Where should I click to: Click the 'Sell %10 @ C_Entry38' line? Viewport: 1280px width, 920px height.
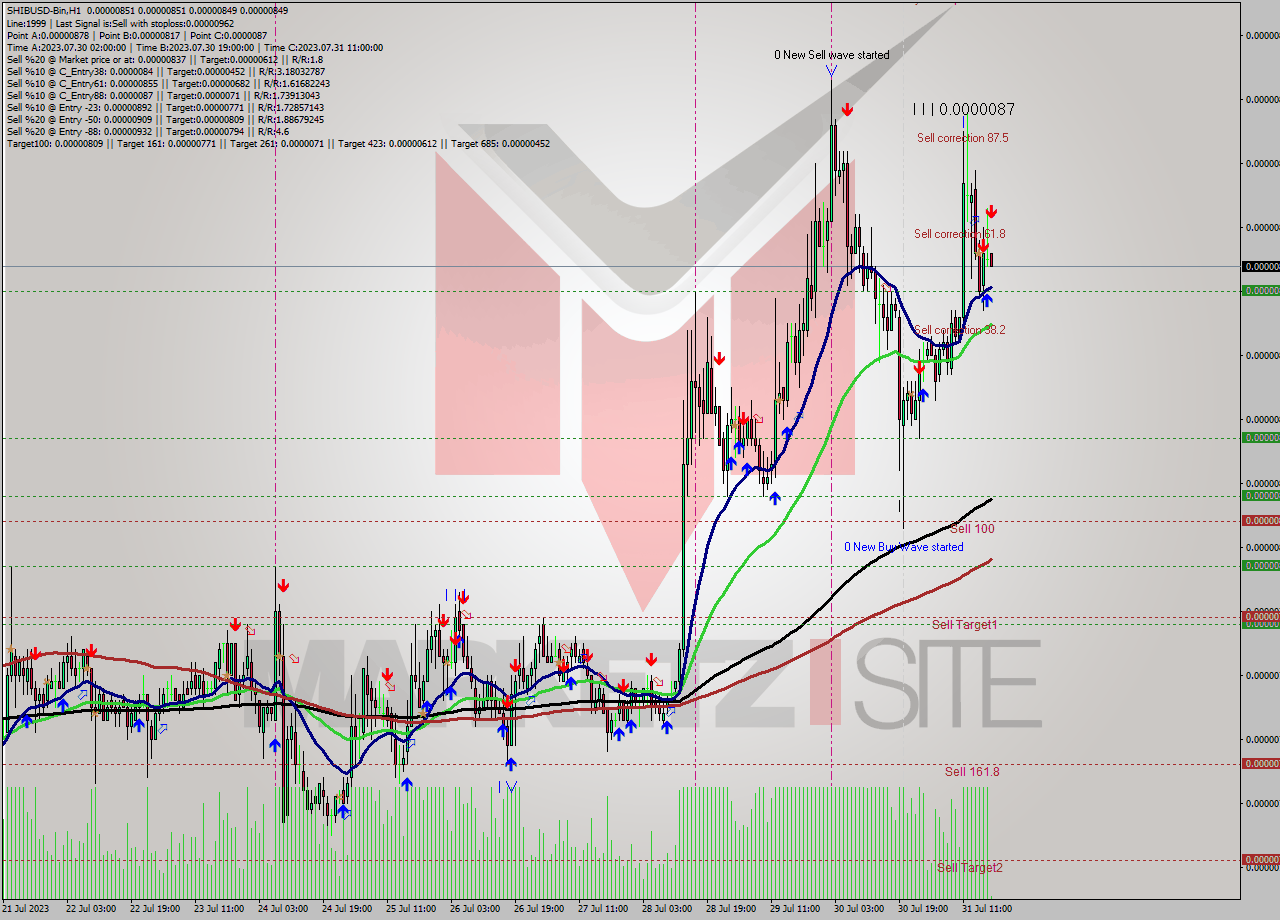(165, 71)
